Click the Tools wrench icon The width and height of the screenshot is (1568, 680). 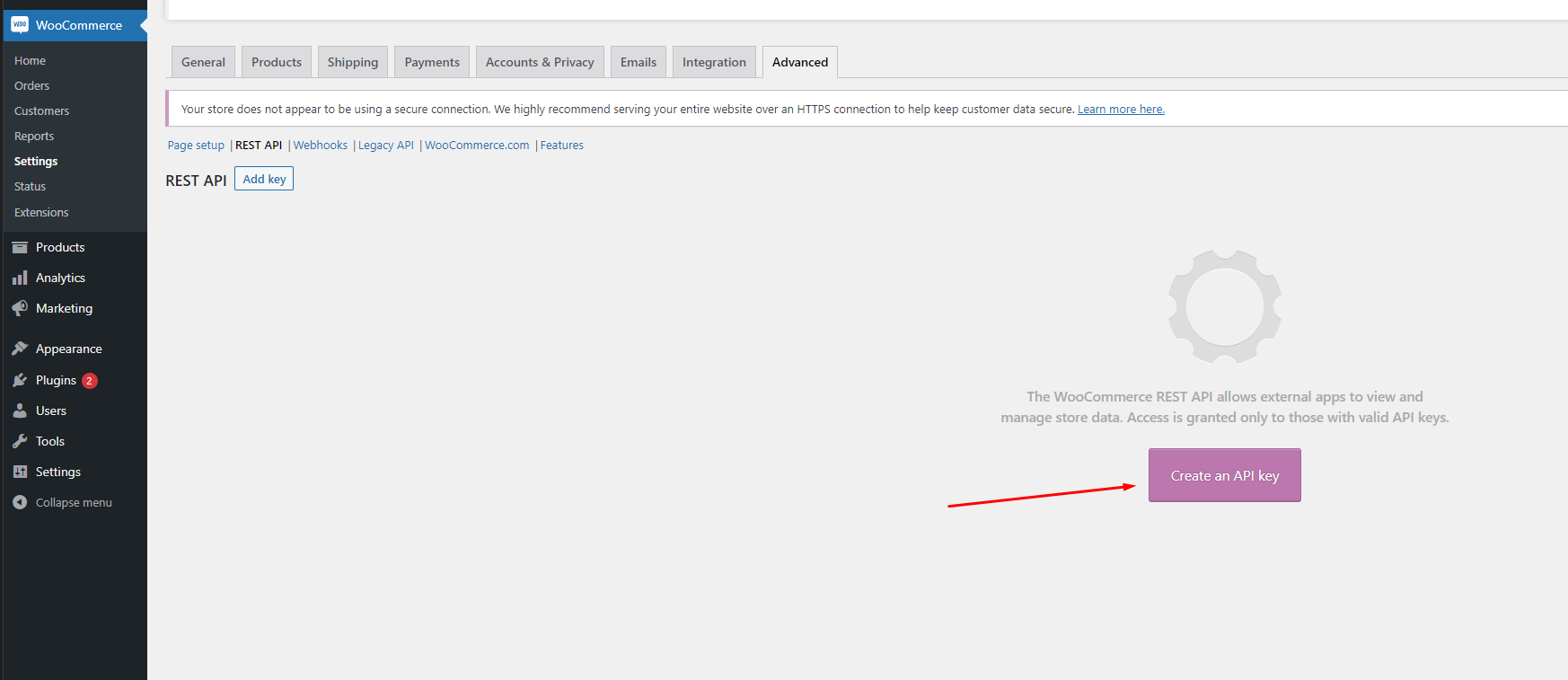click(x=20, y=441)
